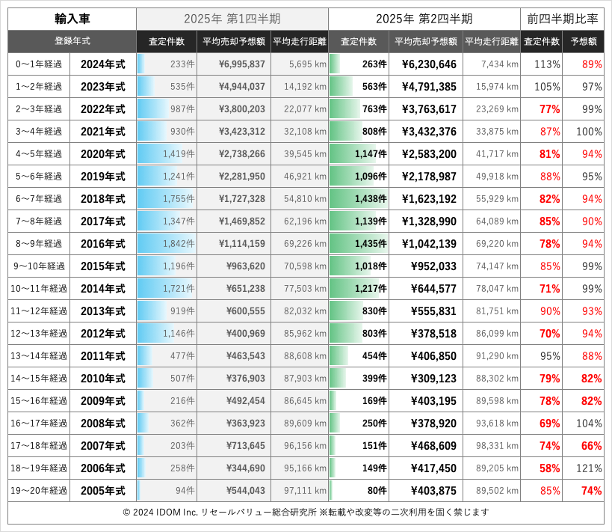
Task: Select the 66% ratio cell
Action: (x=584, y=446)
